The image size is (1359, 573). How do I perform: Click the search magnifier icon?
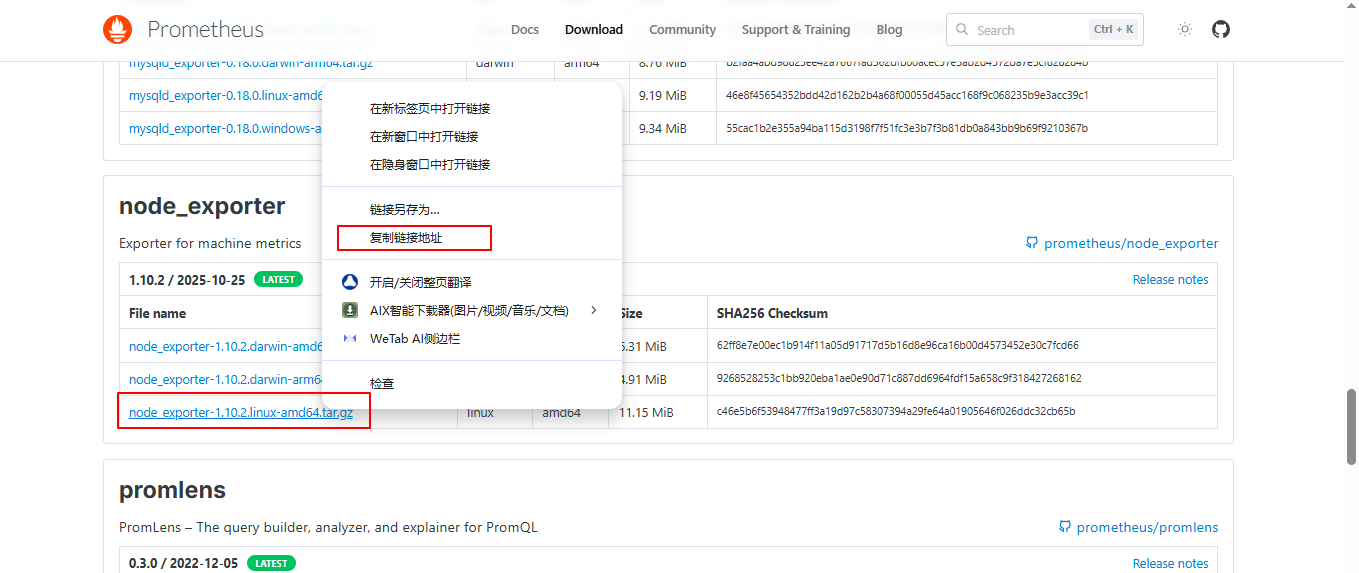(x=962, y=30)
